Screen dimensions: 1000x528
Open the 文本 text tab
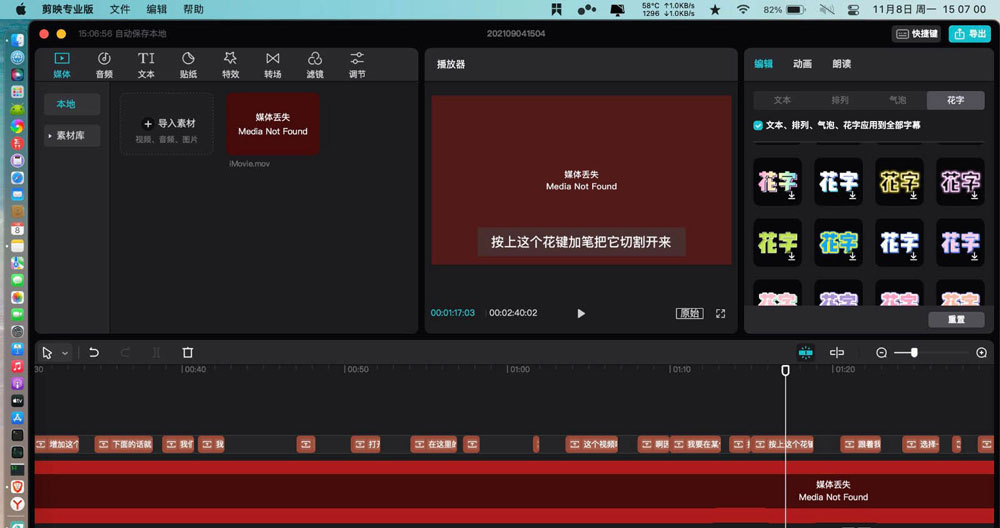[x=146, y=65]
